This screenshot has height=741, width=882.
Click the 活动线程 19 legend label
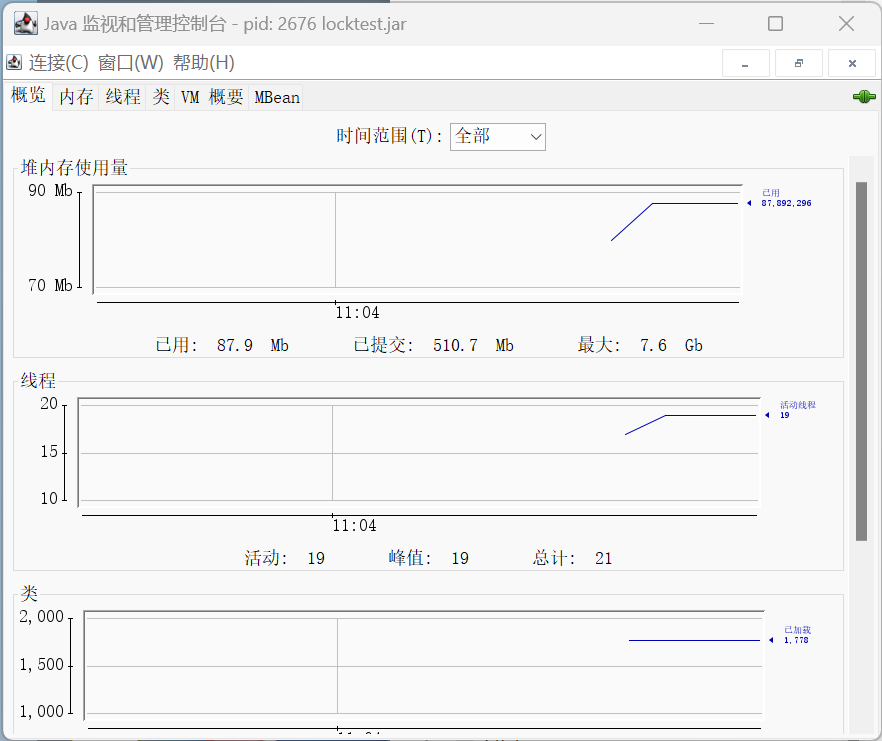click(797, 410)
